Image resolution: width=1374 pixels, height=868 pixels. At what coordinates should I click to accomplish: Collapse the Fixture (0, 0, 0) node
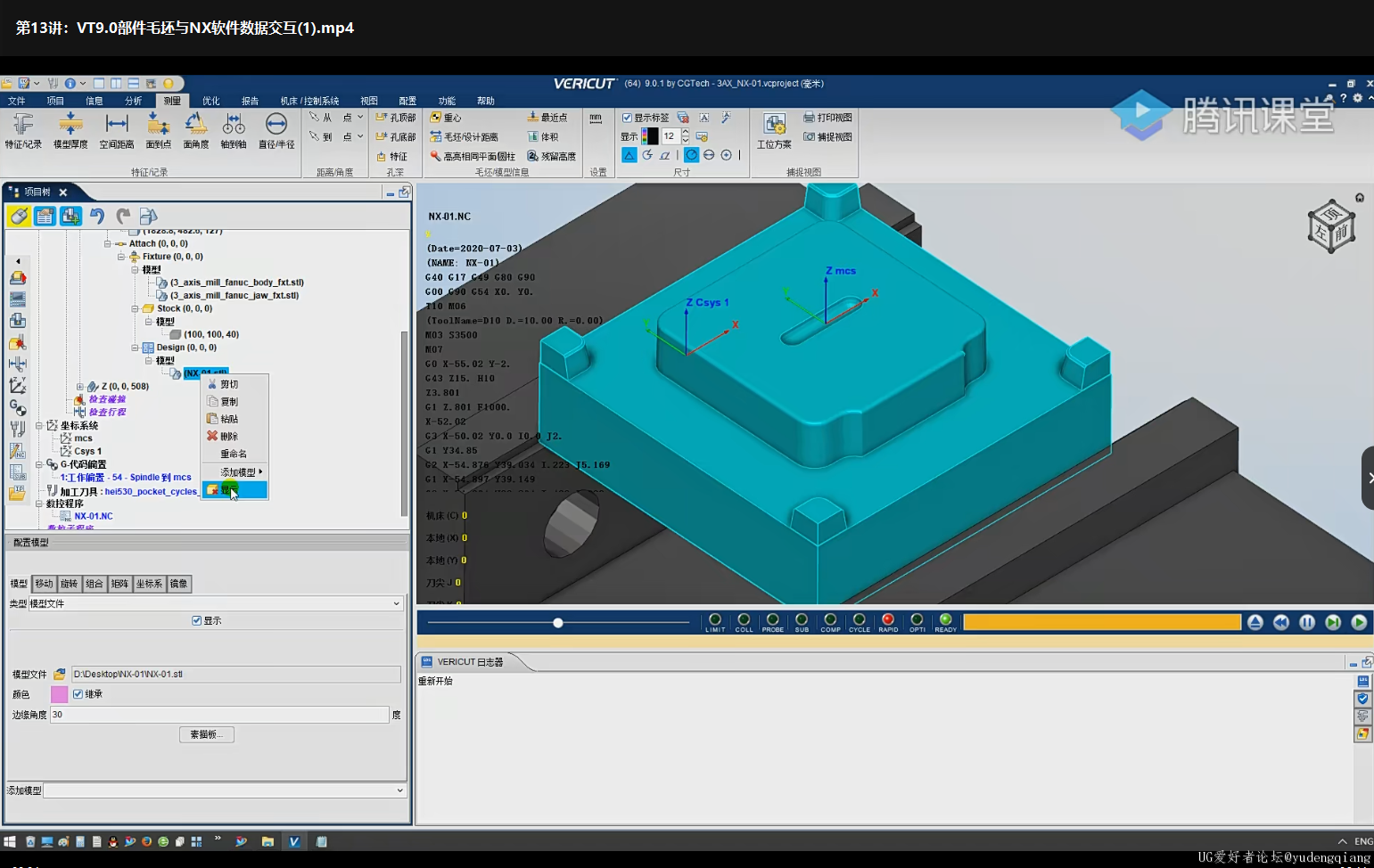tap(121, 257)
